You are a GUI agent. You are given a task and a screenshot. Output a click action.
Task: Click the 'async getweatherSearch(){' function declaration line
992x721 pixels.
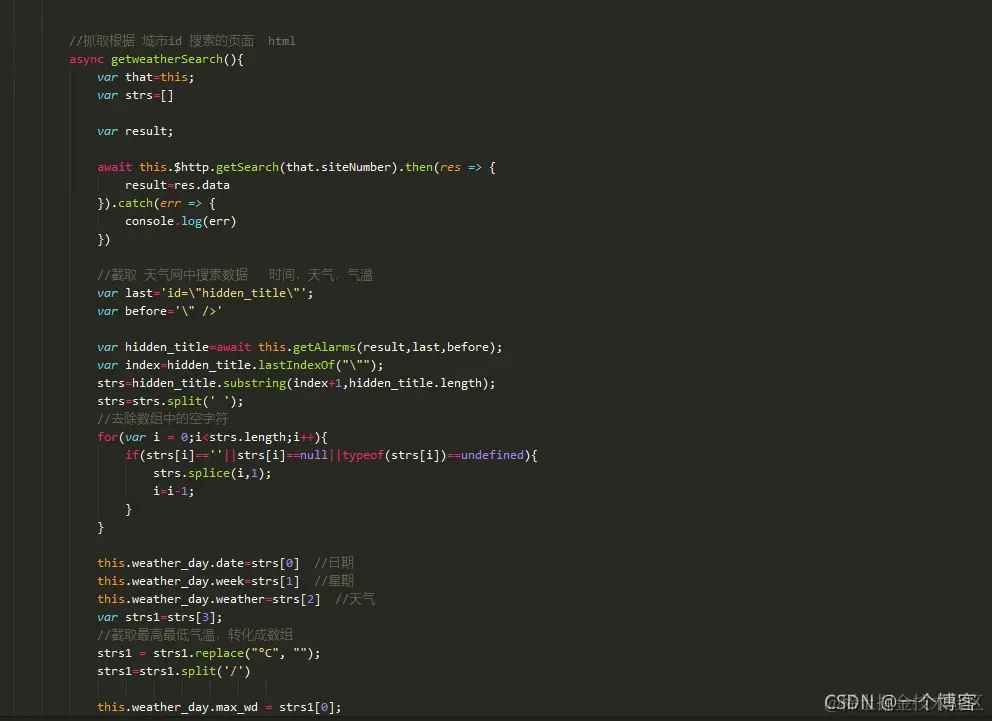tap(156, 59)
